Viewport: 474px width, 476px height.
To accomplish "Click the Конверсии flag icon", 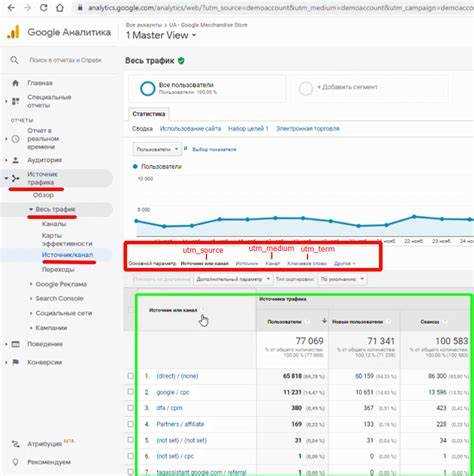I will coord(15,362).
